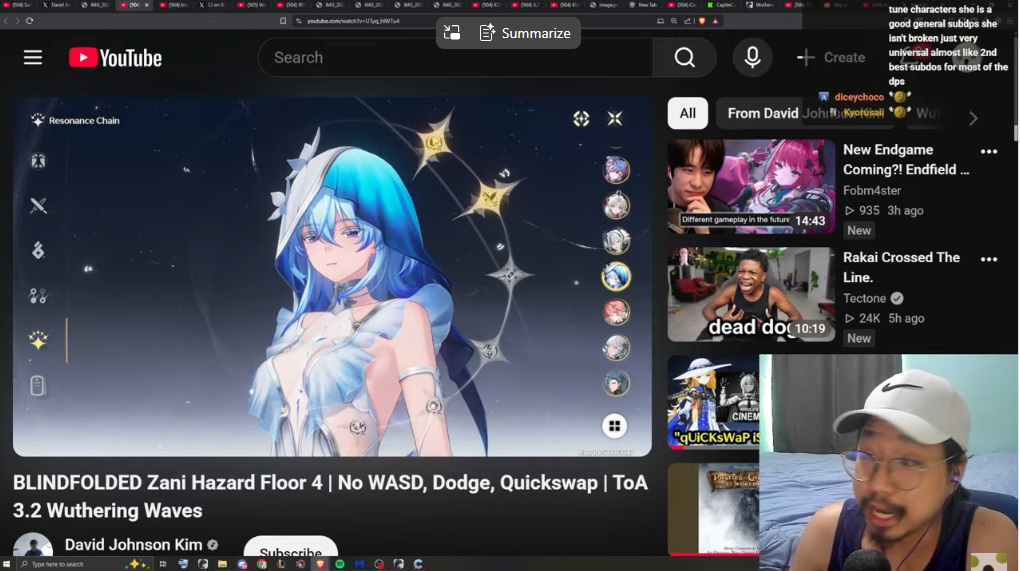Open the YouTube hamburger guide menu
This screenshot has height=571, width=1020.
pos(33,57)
